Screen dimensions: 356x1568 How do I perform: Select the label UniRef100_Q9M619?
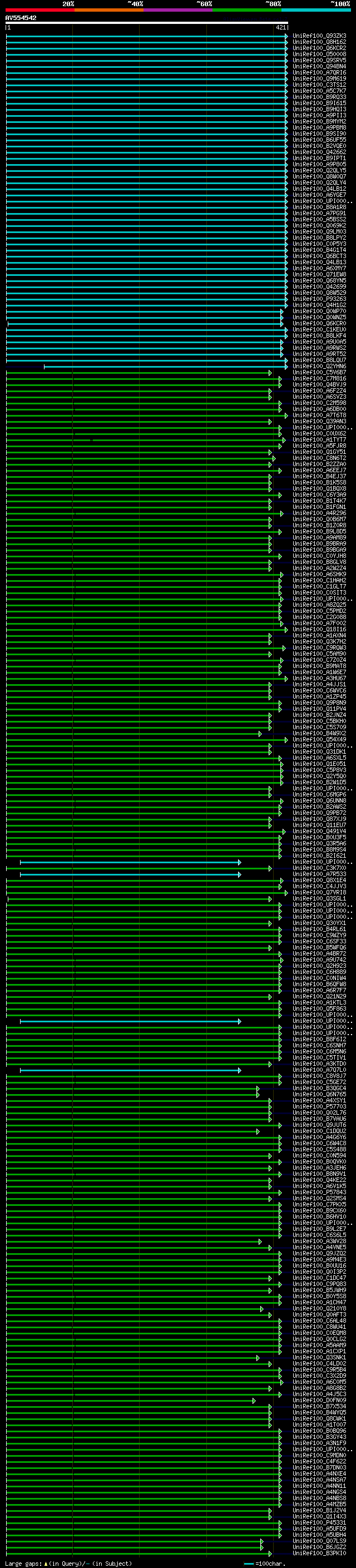tap(319, 78)
